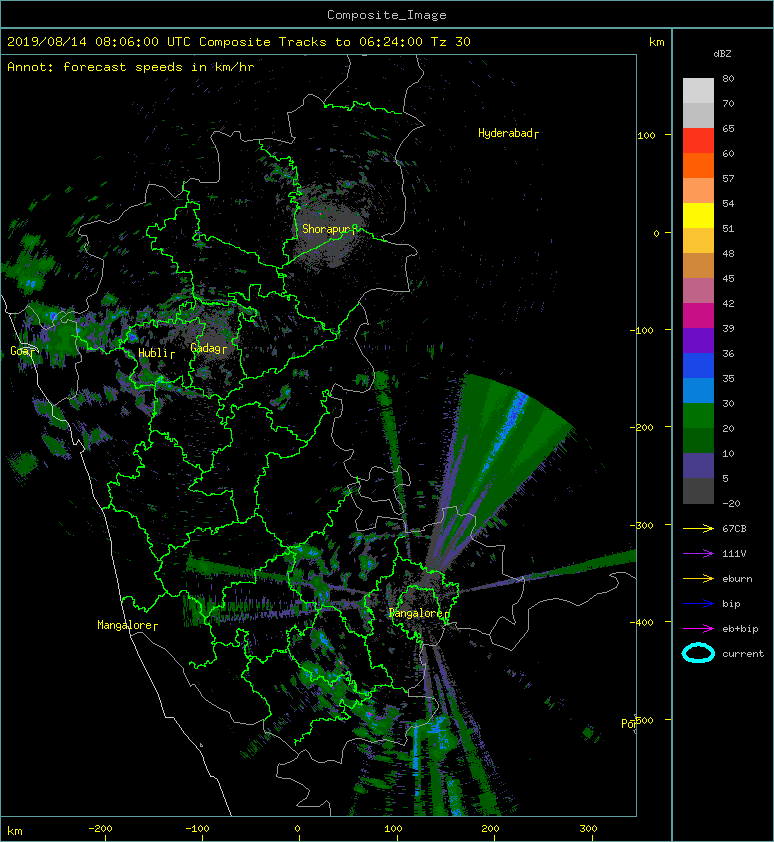774x842 pixels.
Task: Click the magenta eb+bip arrow icon
Action: [698, 629]
